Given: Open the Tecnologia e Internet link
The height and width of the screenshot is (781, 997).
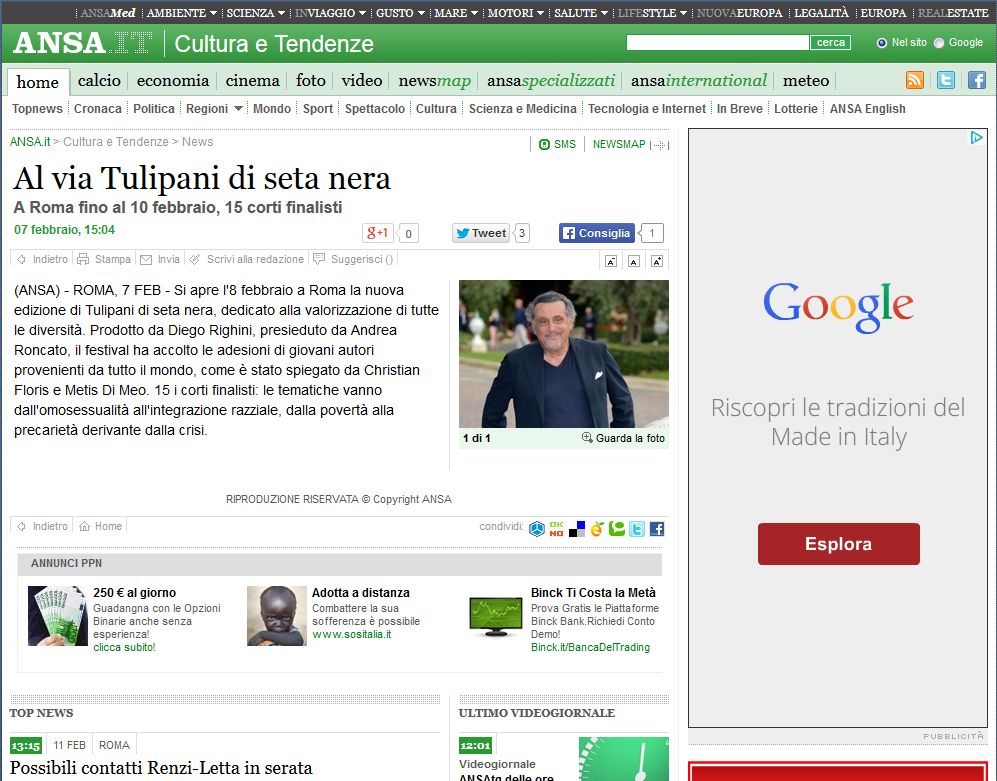Looking at the screenshot, I should (x=647, y=109).
